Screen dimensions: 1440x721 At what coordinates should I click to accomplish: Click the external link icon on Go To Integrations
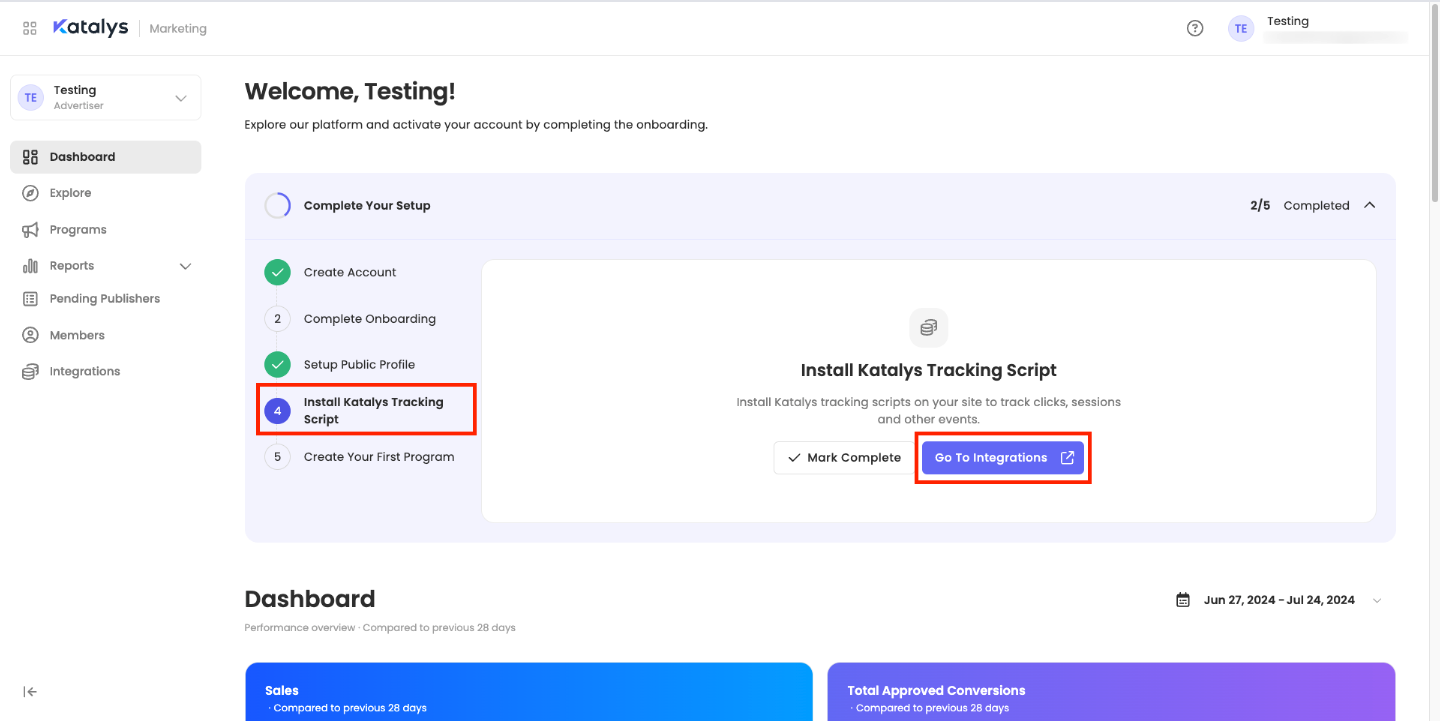click(x=1067, y=458)
